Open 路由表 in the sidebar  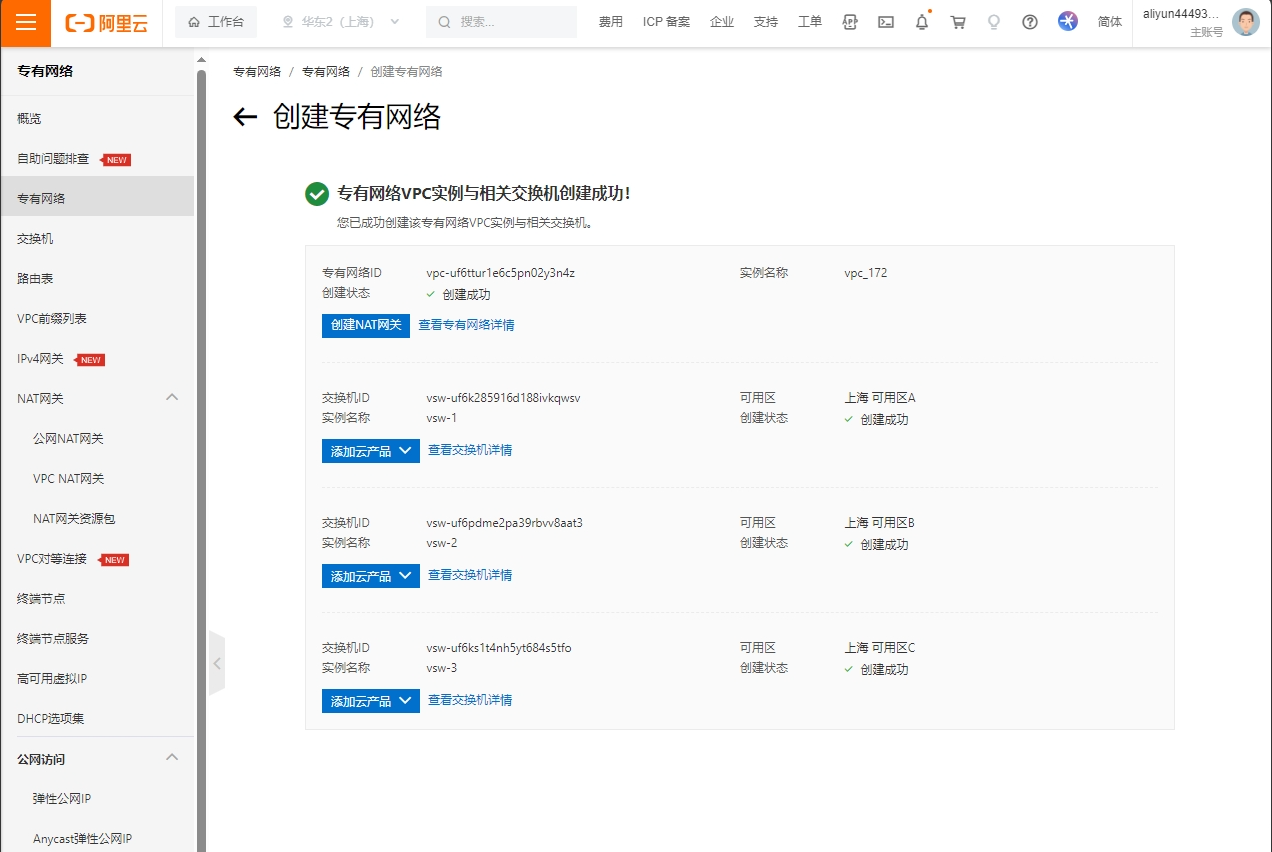[x=36, y=279]
